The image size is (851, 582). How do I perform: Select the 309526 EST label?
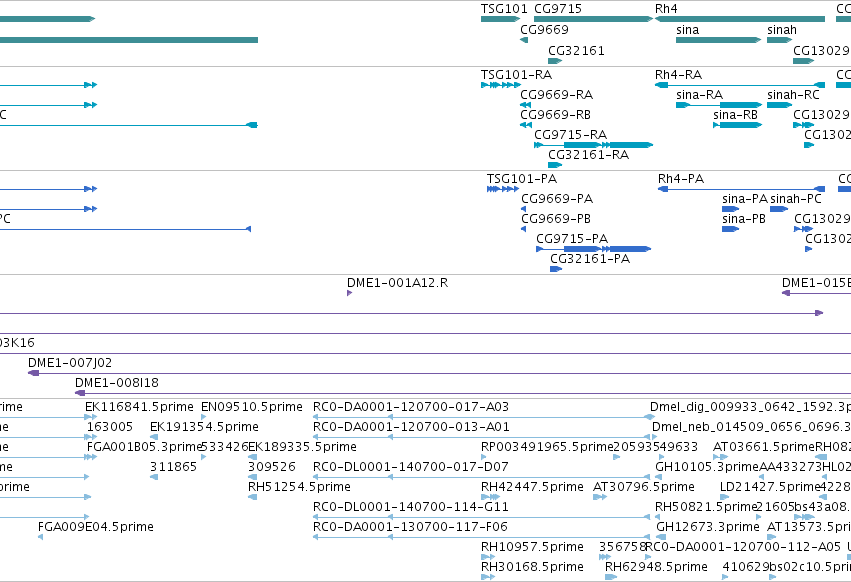271,467
